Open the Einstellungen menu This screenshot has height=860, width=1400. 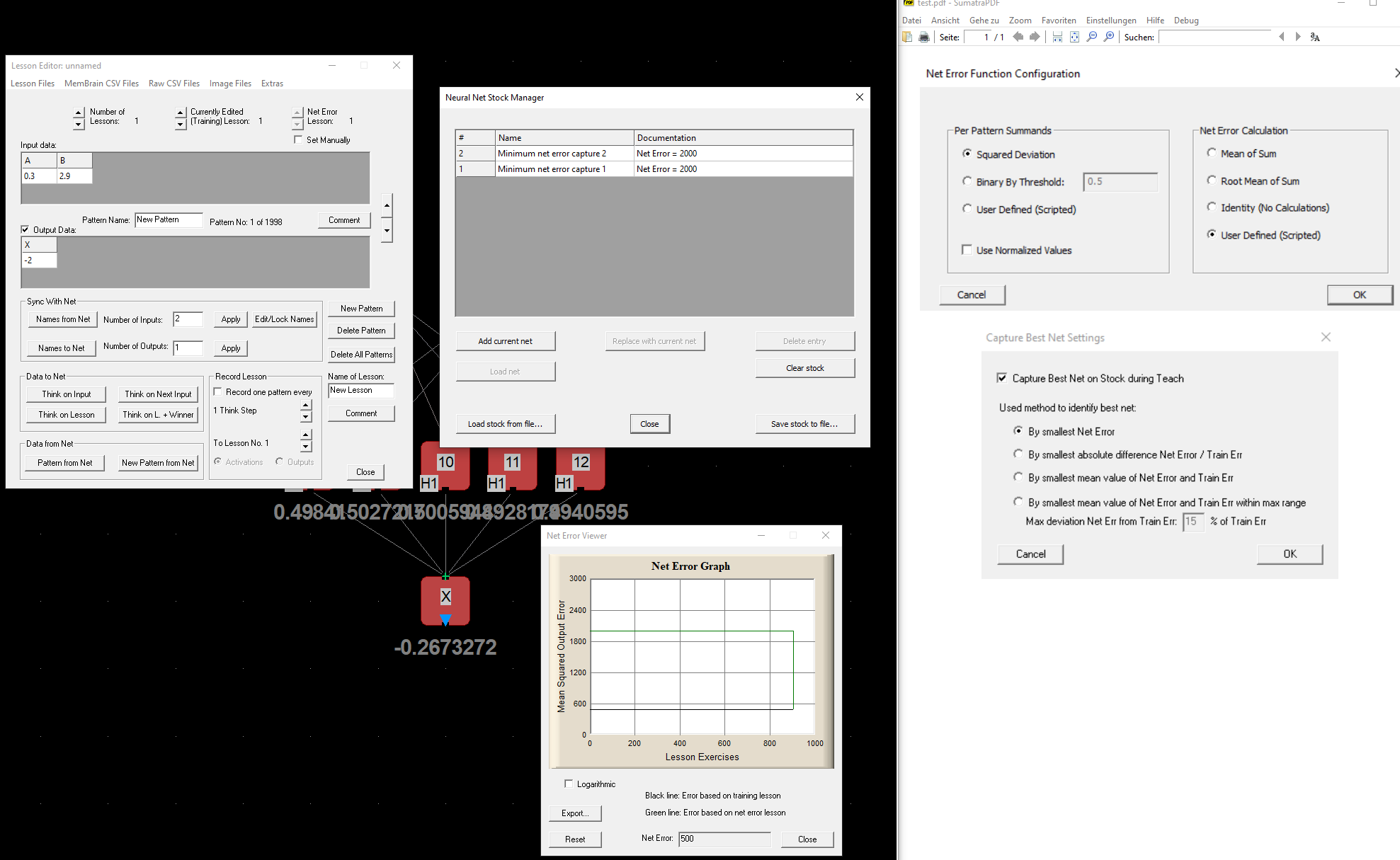(1110, 21)
